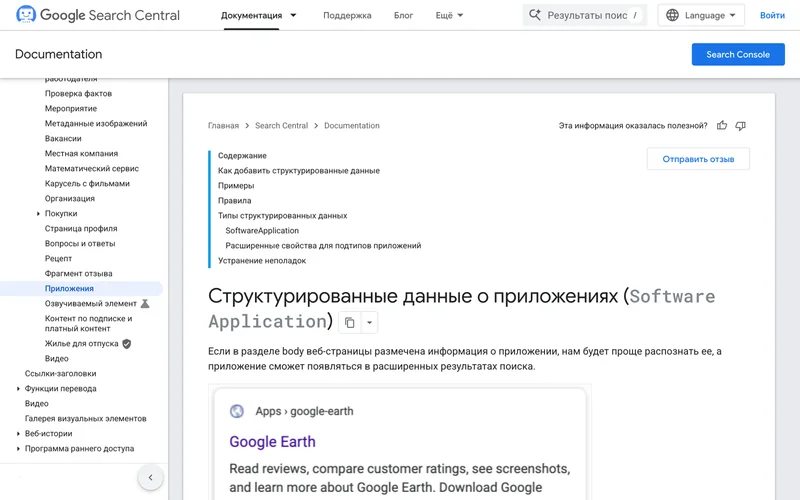
Task: Click the Search Console button
Action: pyautogui.click(x=738, y=54)
